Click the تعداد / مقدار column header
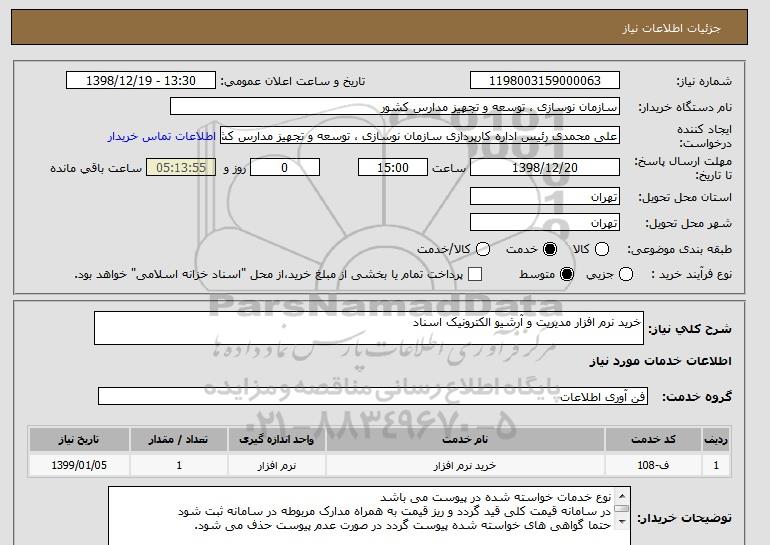This screenshot has height=545, width=770. (x=179, y=439)
